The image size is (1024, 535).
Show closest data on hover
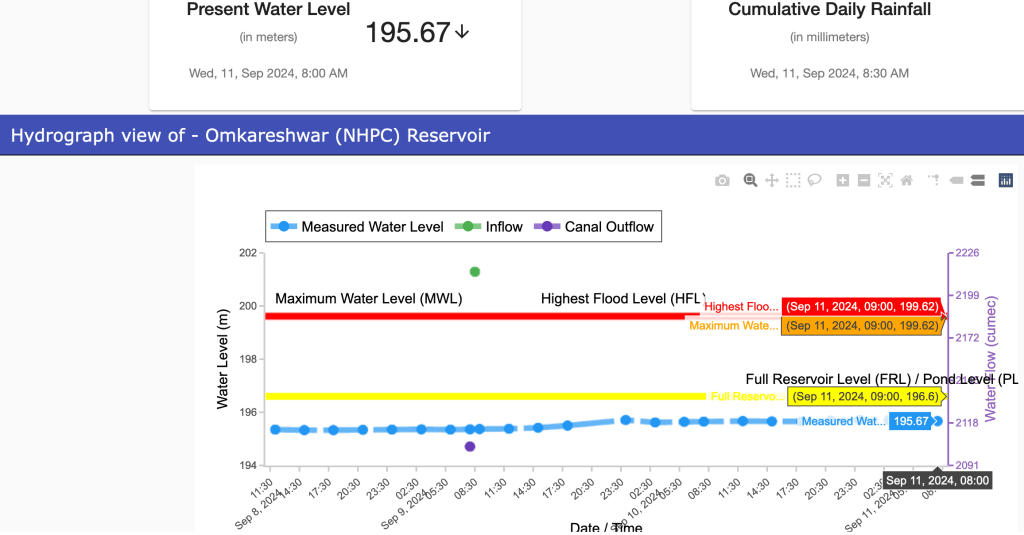pos(956,181)
